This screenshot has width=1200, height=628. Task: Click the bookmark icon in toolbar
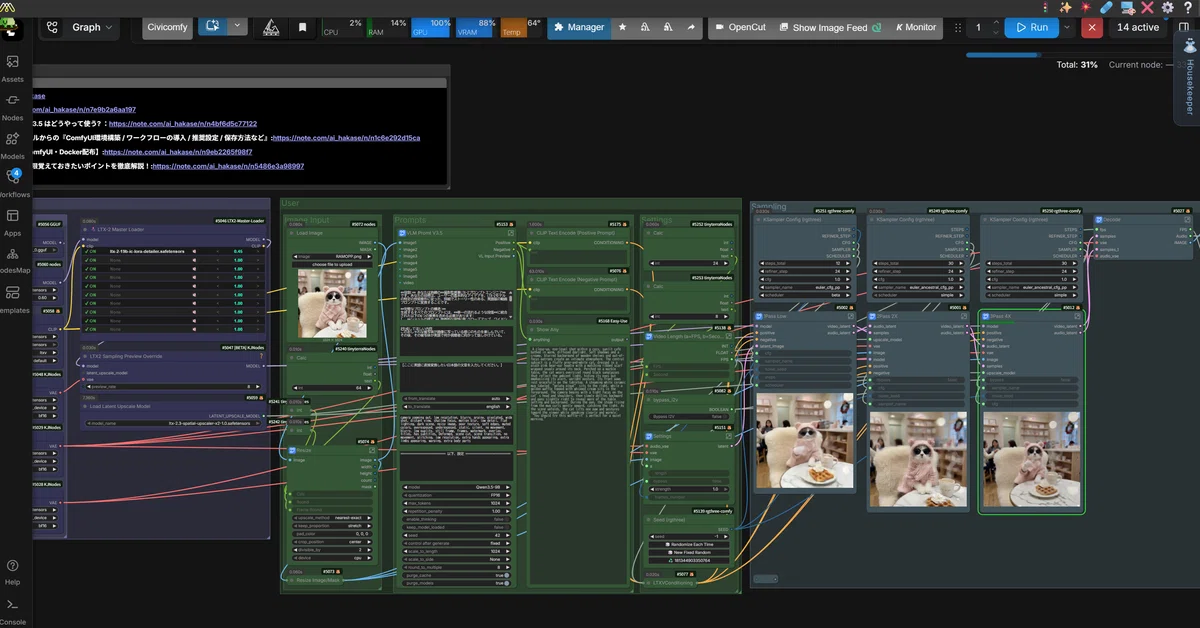point(302,28)
